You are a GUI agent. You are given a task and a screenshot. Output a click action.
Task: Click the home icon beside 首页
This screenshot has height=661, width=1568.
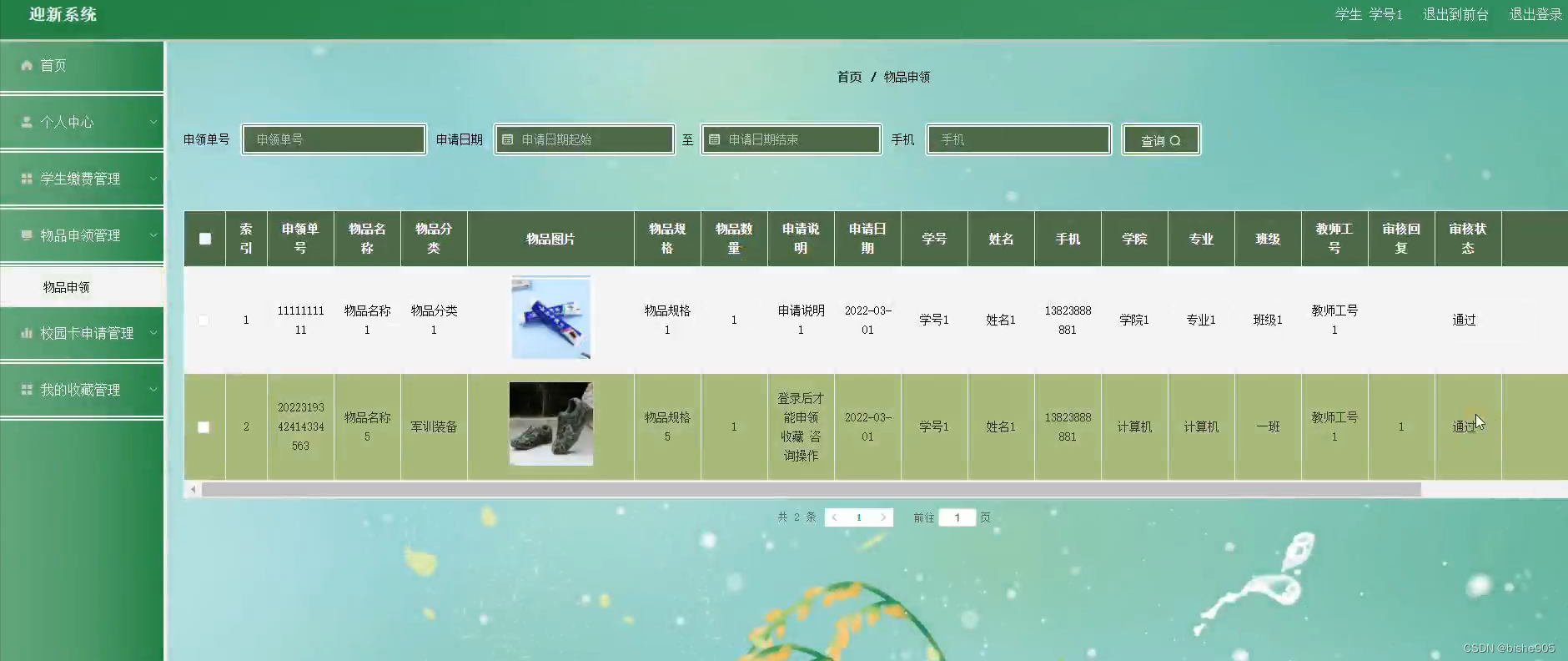pos(27,65)
